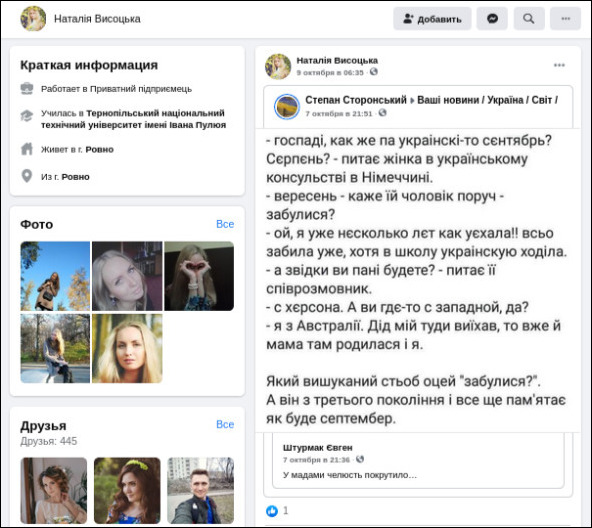Viewport: 592px width, 528px height.
Task: Open post options three-dots menu
Action: click(559, 65)
